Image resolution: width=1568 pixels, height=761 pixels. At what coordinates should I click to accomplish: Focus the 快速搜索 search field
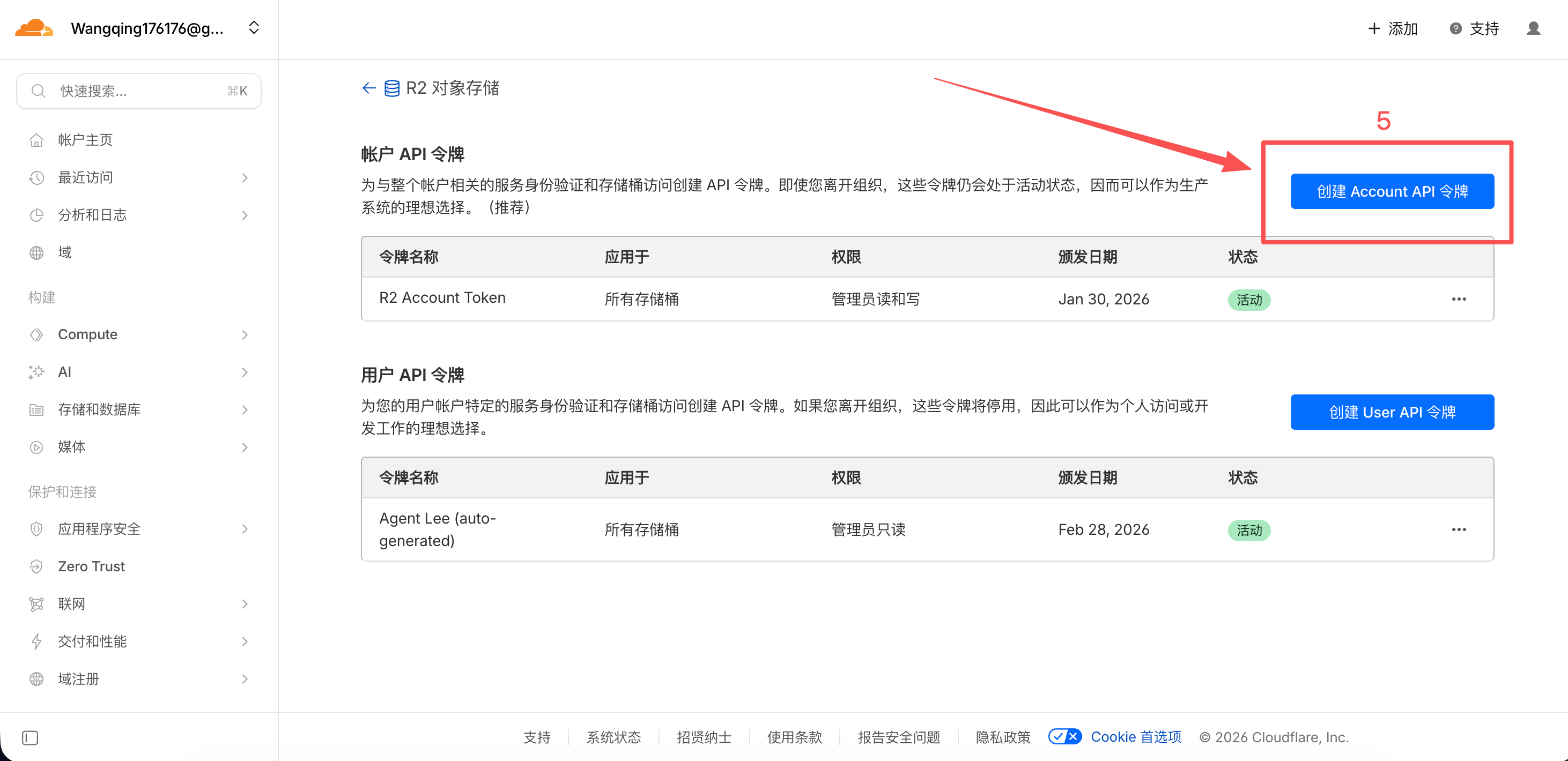coord(139,91)
